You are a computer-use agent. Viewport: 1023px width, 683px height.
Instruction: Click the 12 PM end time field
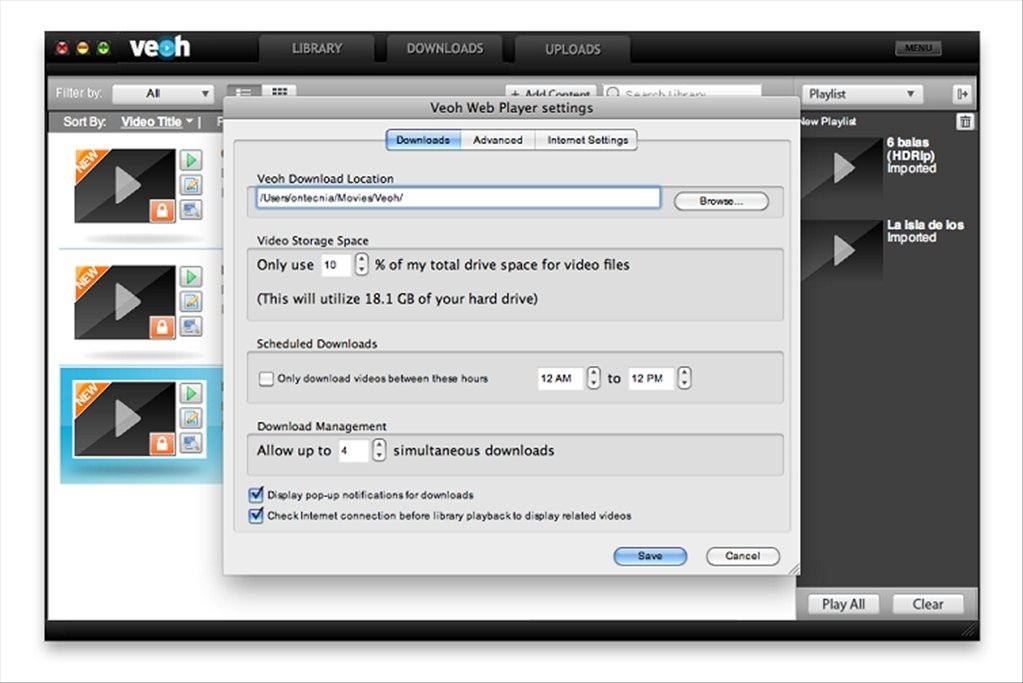pyautogui.click(x=651, y=378)
